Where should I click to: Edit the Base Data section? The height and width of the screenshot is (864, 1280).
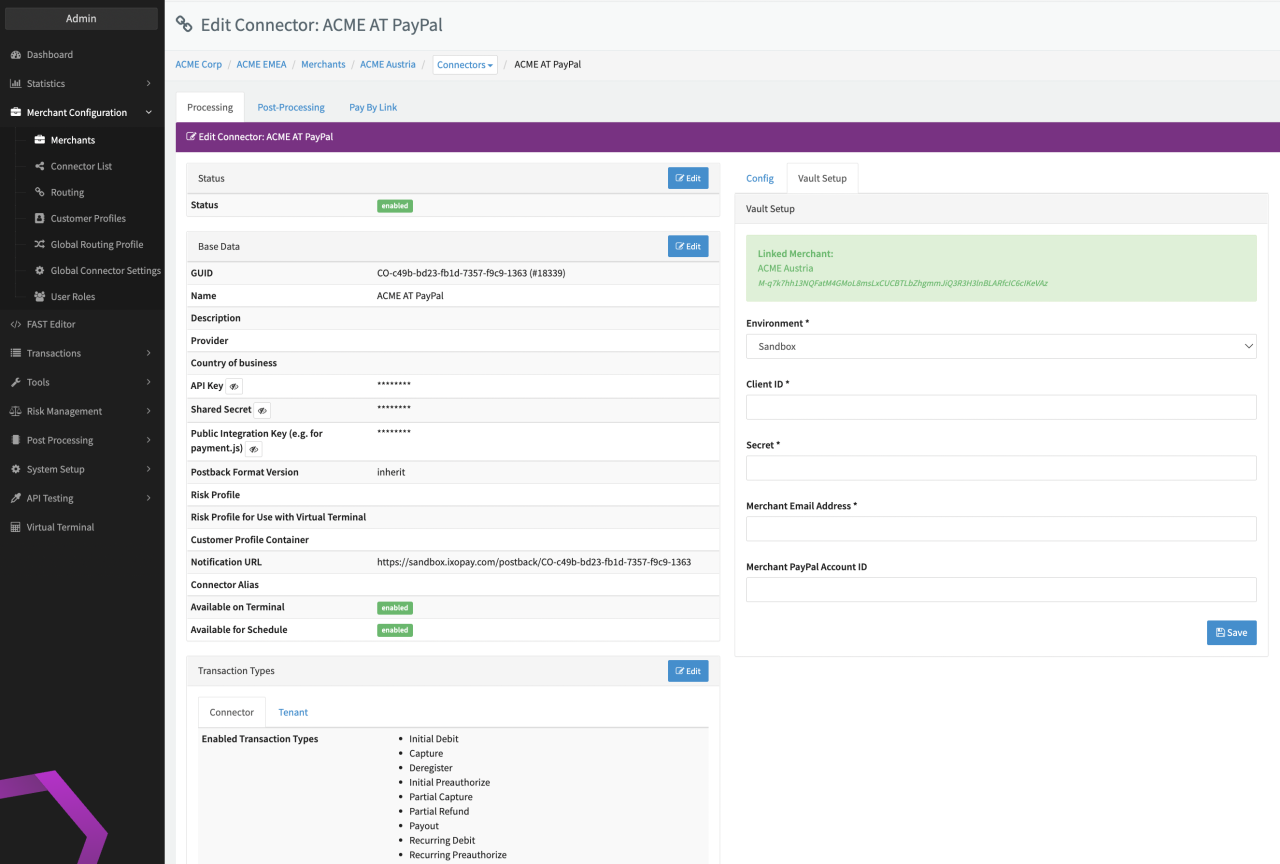[x=687, y=246]
